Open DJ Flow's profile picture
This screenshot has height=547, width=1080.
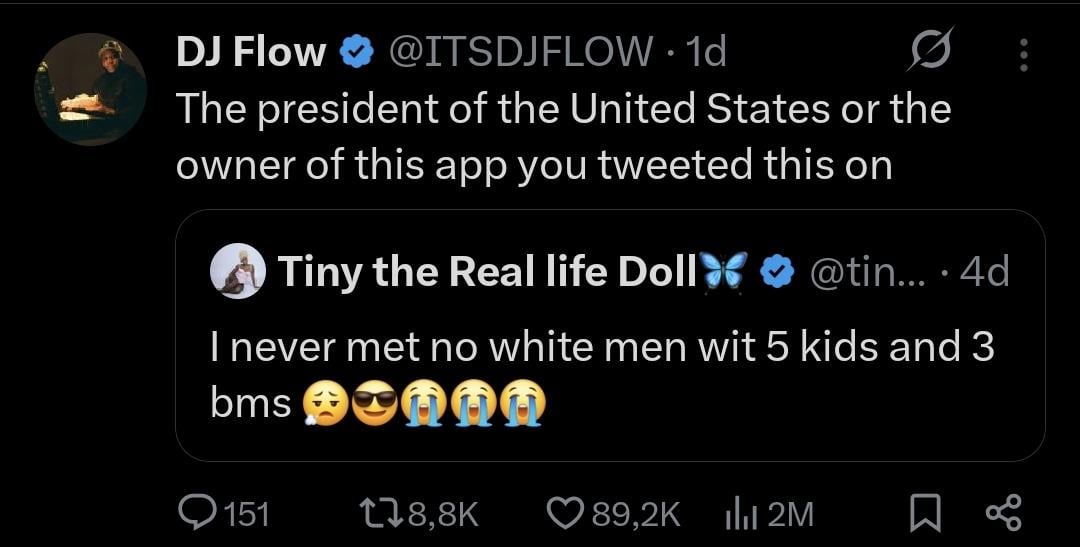pos(90,90)
